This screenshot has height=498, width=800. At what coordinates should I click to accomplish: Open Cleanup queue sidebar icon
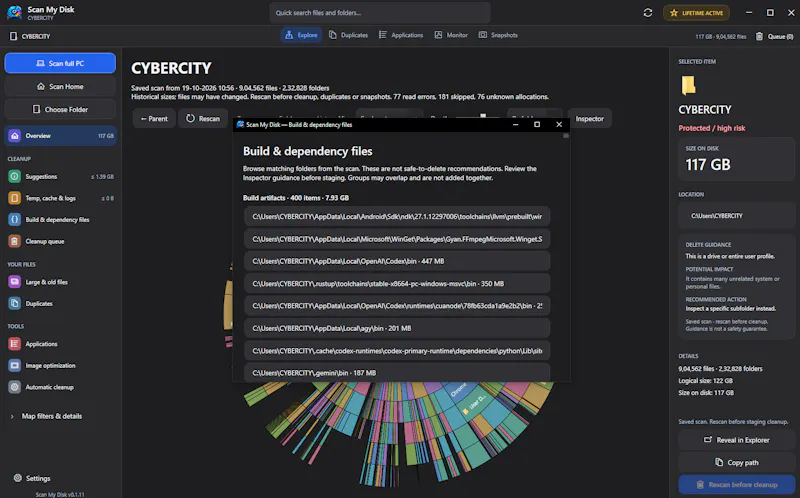pyautogui.click(x=15, y=241)
